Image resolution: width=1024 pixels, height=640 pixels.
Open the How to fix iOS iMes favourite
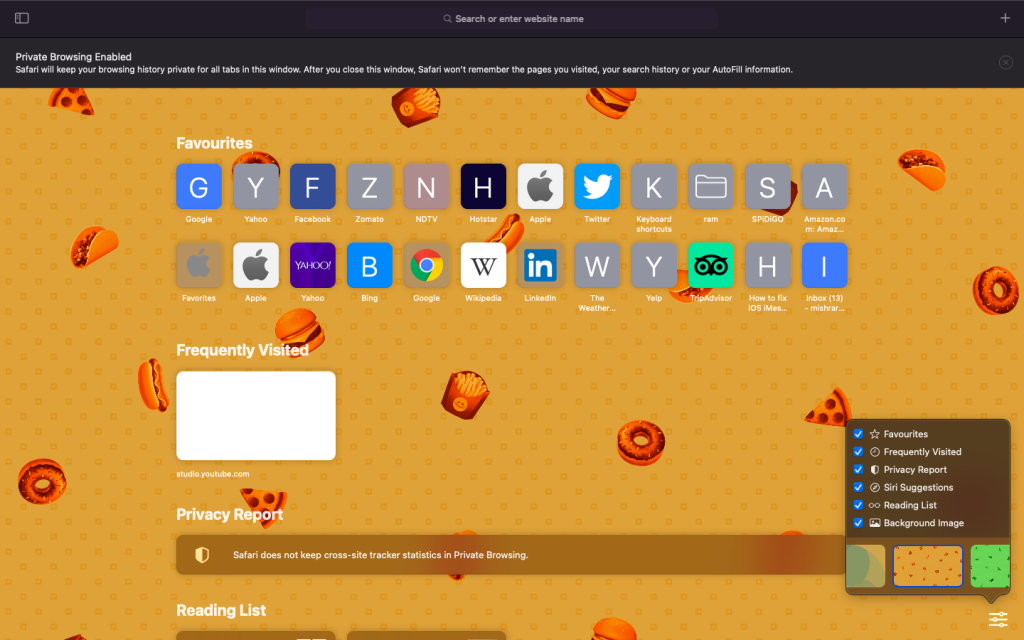pos(767,265)
